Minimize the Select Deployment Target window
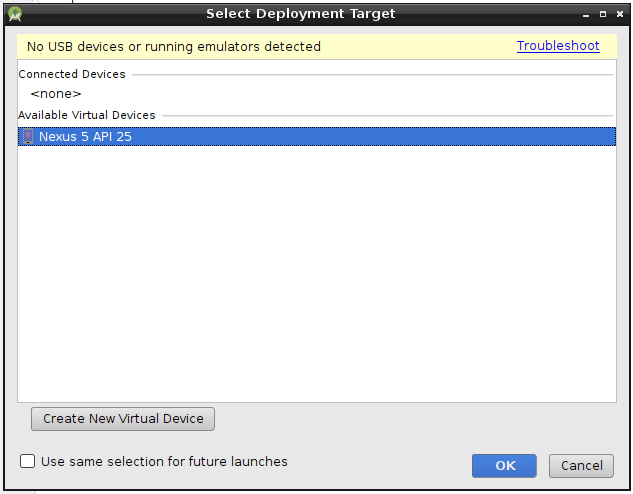Image resolution: width=633 pixels, height=494 pixels. [586, 15]
